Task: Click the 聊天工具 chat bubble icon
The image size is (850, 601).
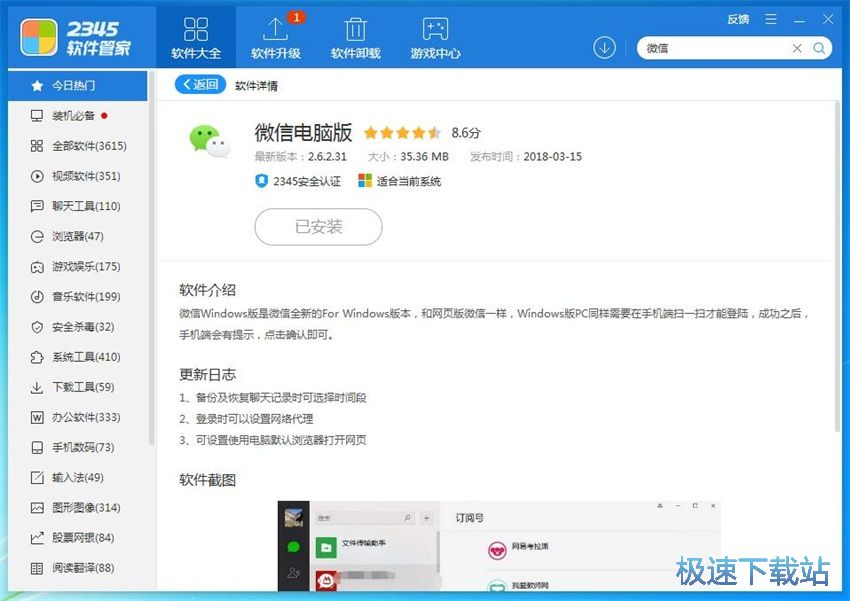Action: [x=37, y=206]
